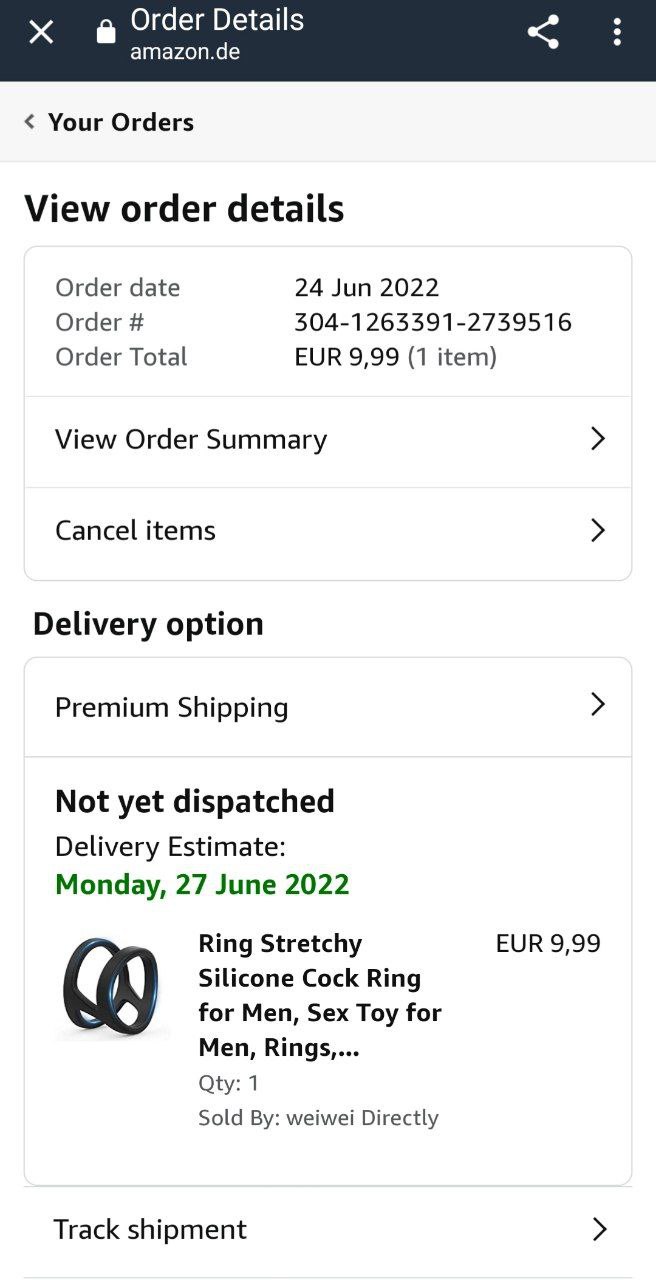The height and width of the screenshot is (1280, 656).
Task: Open the three-dot overflow menu
Action: point(617,33)
